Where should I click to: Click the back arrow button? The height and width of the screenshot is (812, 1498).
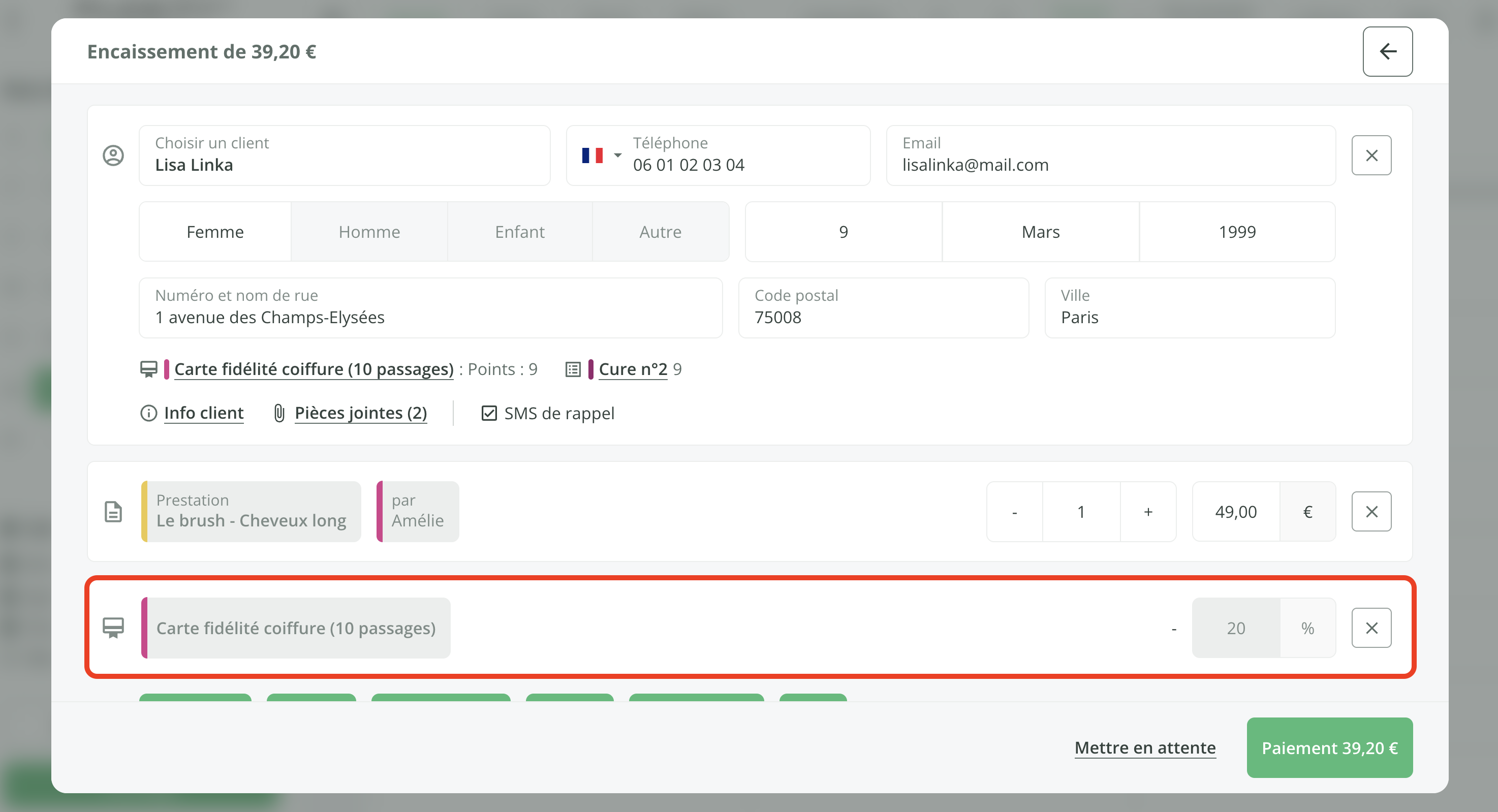[1387, 51]
